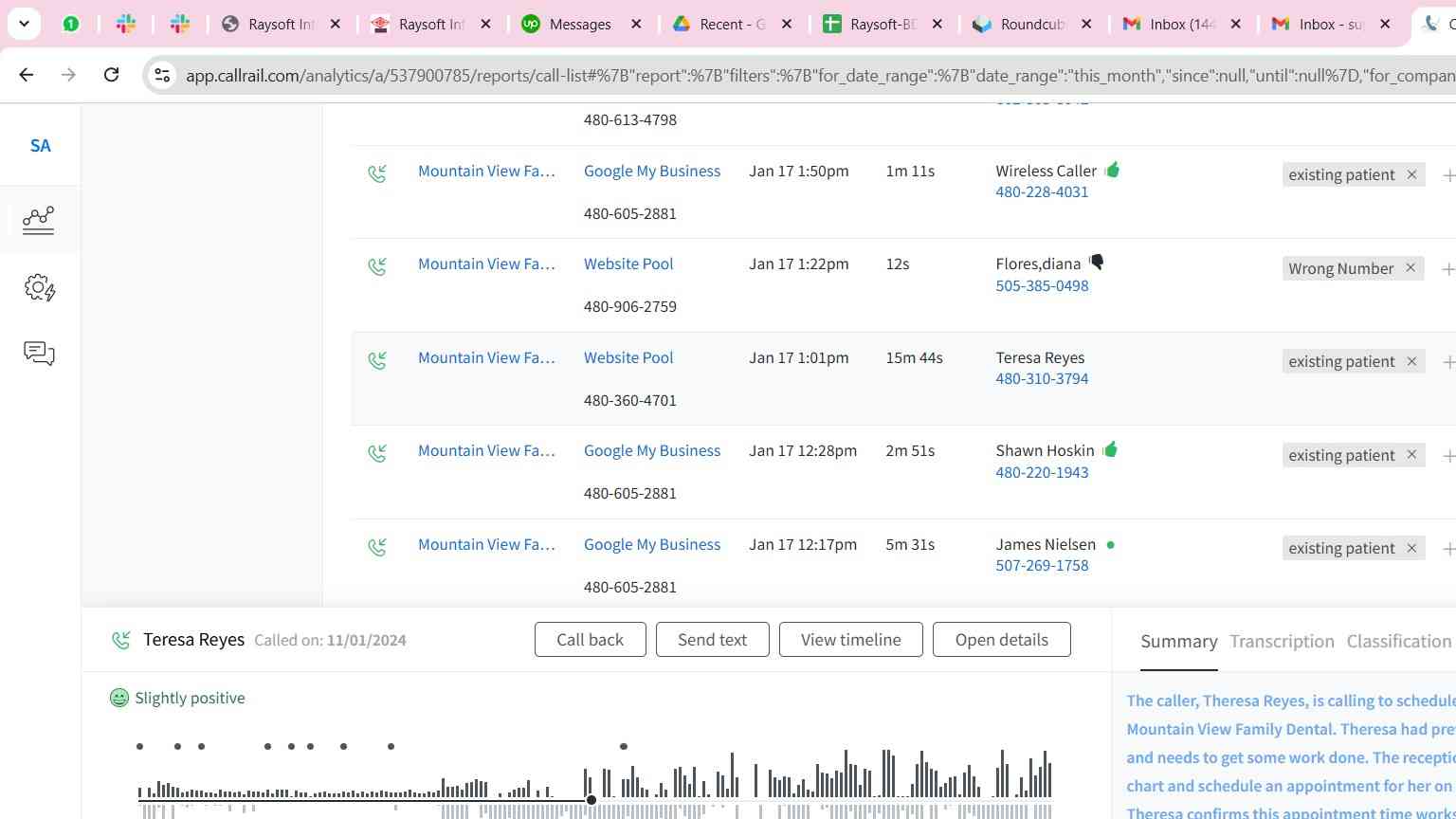Open Mountain View Fa… link in Wireless Caller row
The height and width of the screenshot is (819, 1456).
pos(486,172)
